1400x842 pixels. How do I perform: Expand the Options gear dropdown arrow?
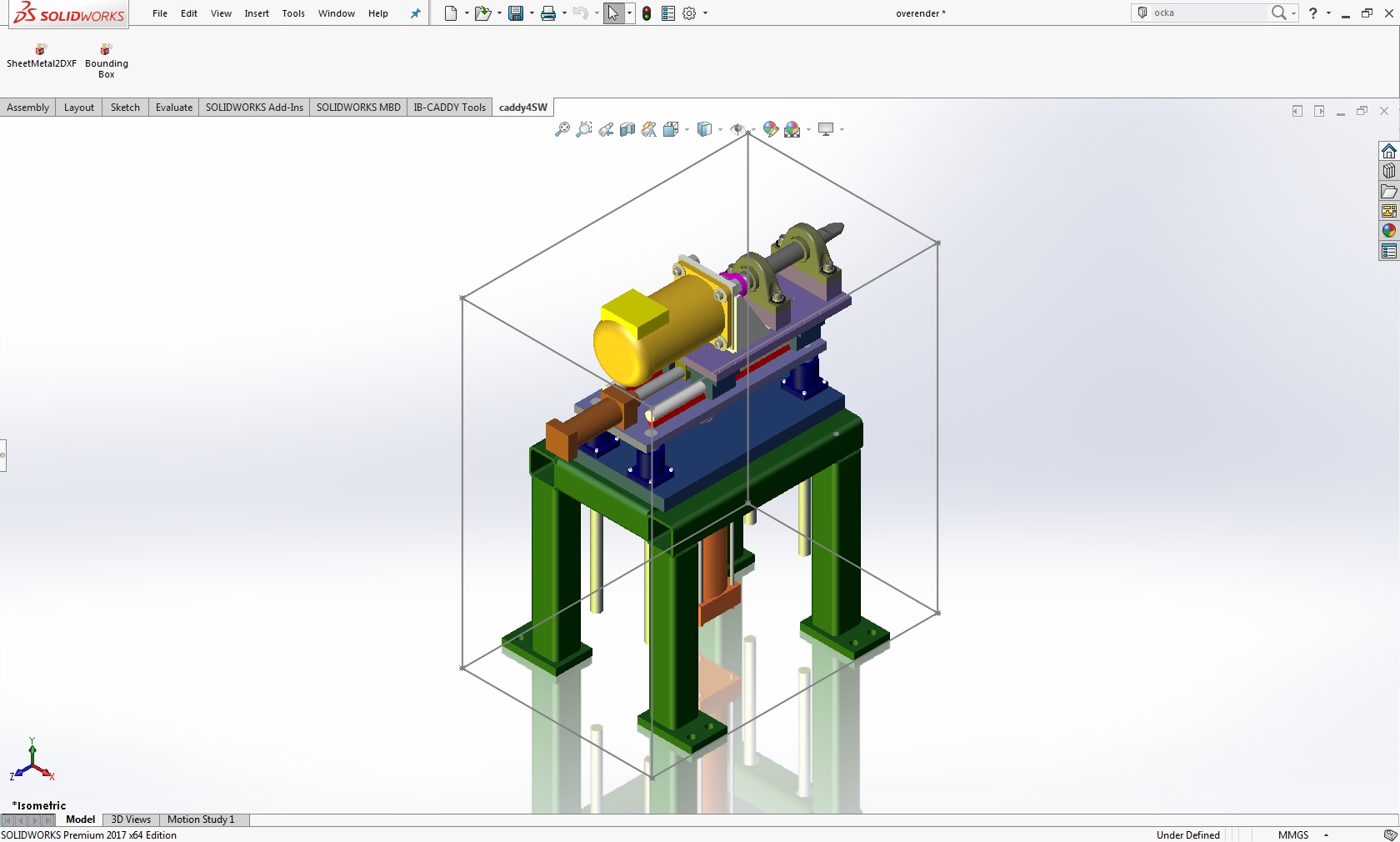click(706, 13)
